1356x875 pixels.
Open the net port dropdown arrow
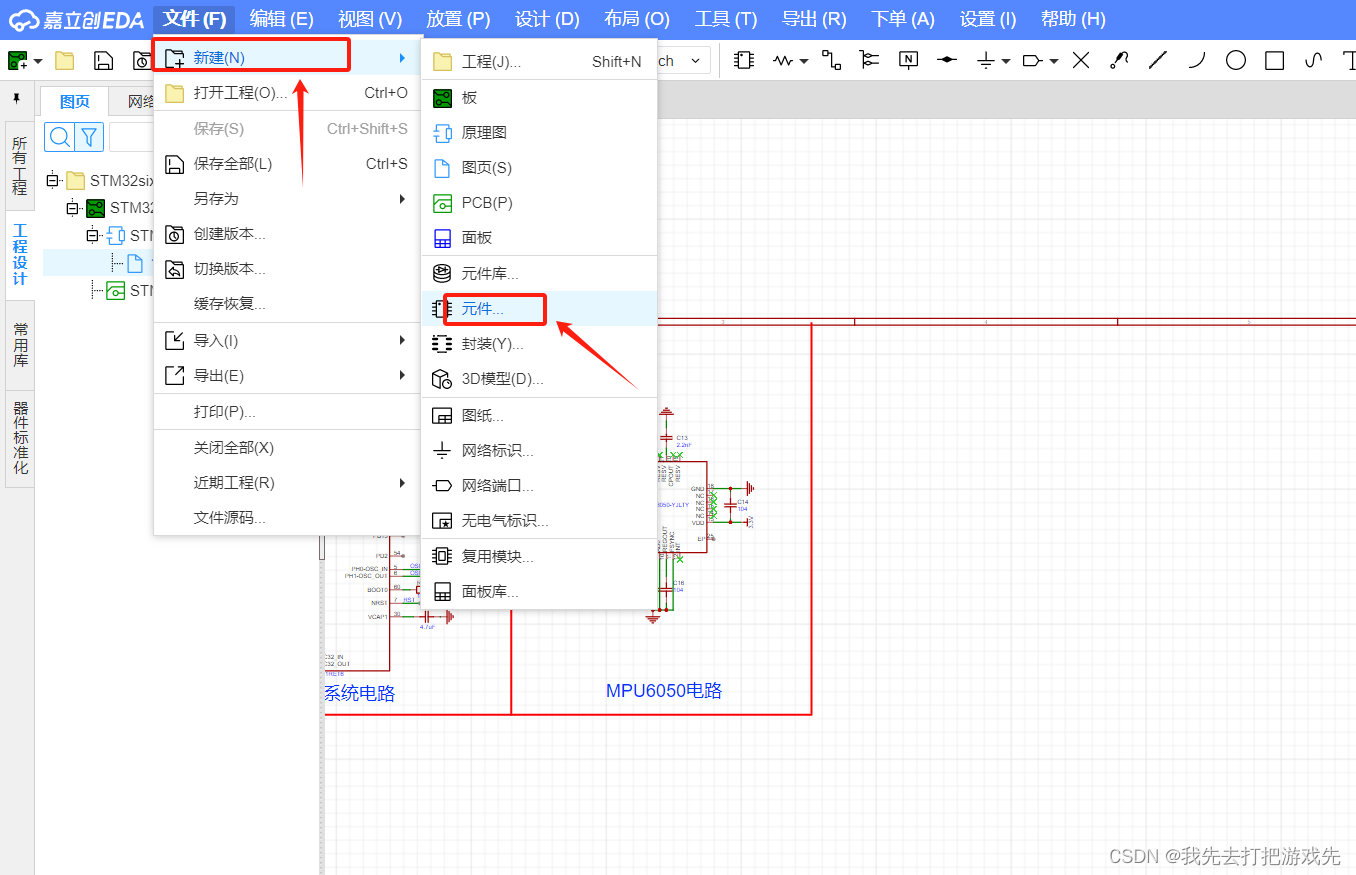click(x=1054, y=61)
